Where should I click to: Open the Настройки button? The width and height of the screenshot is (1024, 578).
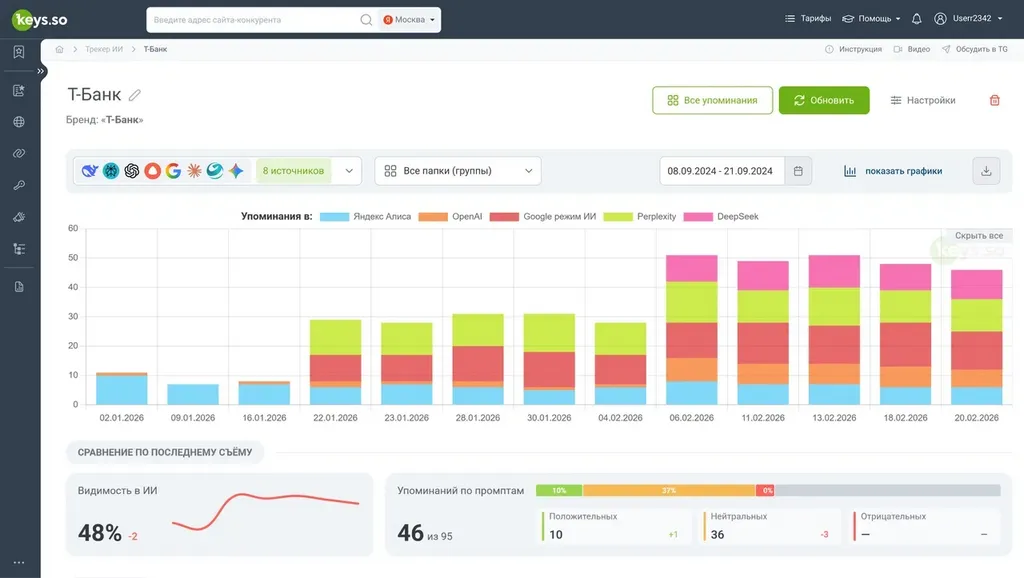pos(923,100)
